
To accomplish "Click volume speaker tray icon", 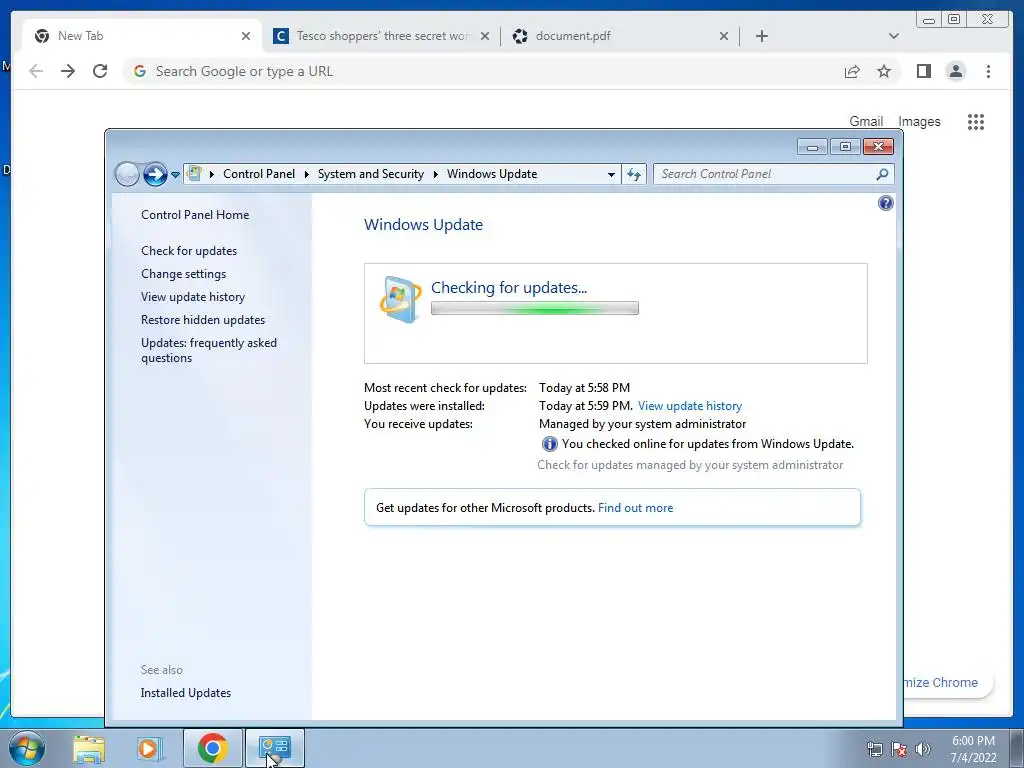I will point(923,749).
